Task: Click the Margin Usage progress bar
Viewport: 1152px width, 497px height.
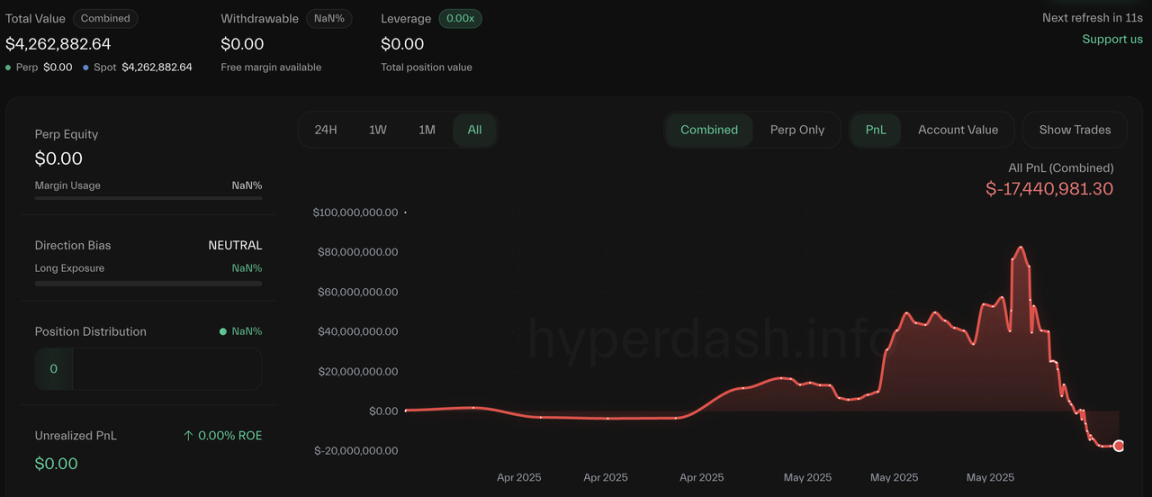Action: 148,199
